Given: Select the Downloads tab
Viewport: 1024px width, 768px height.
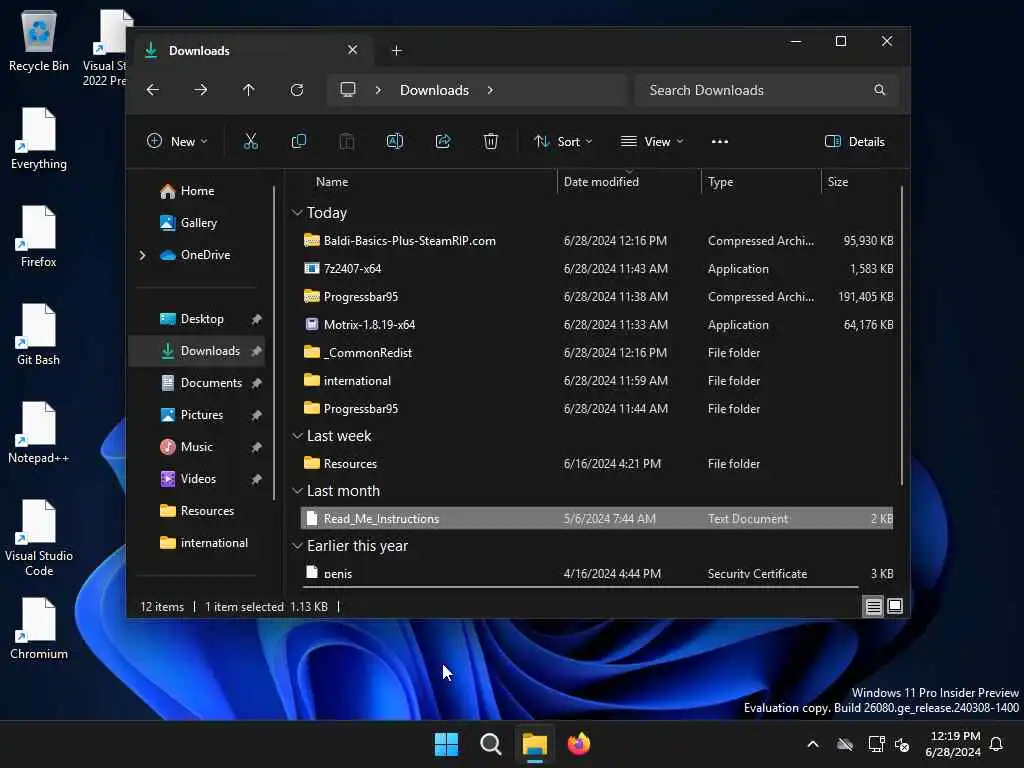Looking at the screenshot, I should 255,50.
